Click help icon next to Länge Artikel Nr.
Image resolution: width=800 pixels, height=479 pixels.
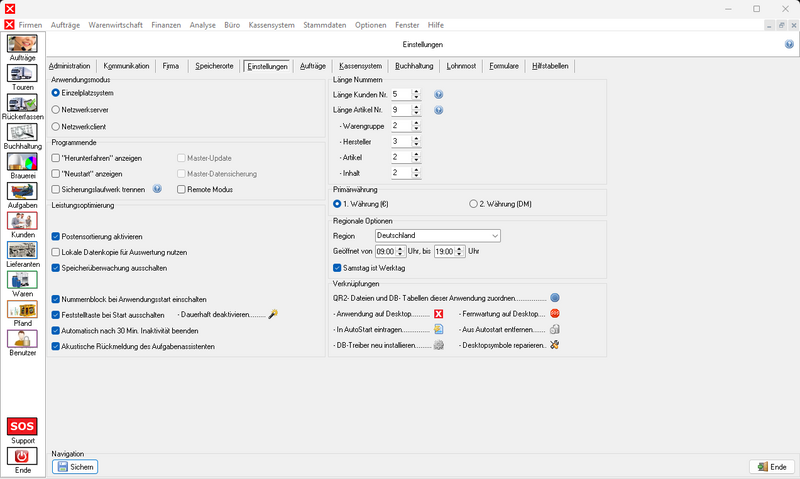coord(438,110)
